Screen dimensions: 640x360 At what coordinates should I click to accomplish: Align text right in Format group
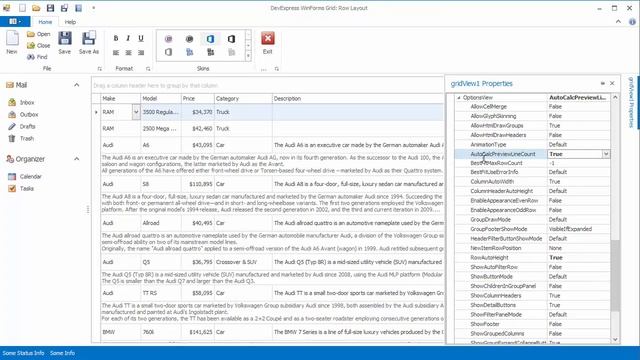click(141, 53)
